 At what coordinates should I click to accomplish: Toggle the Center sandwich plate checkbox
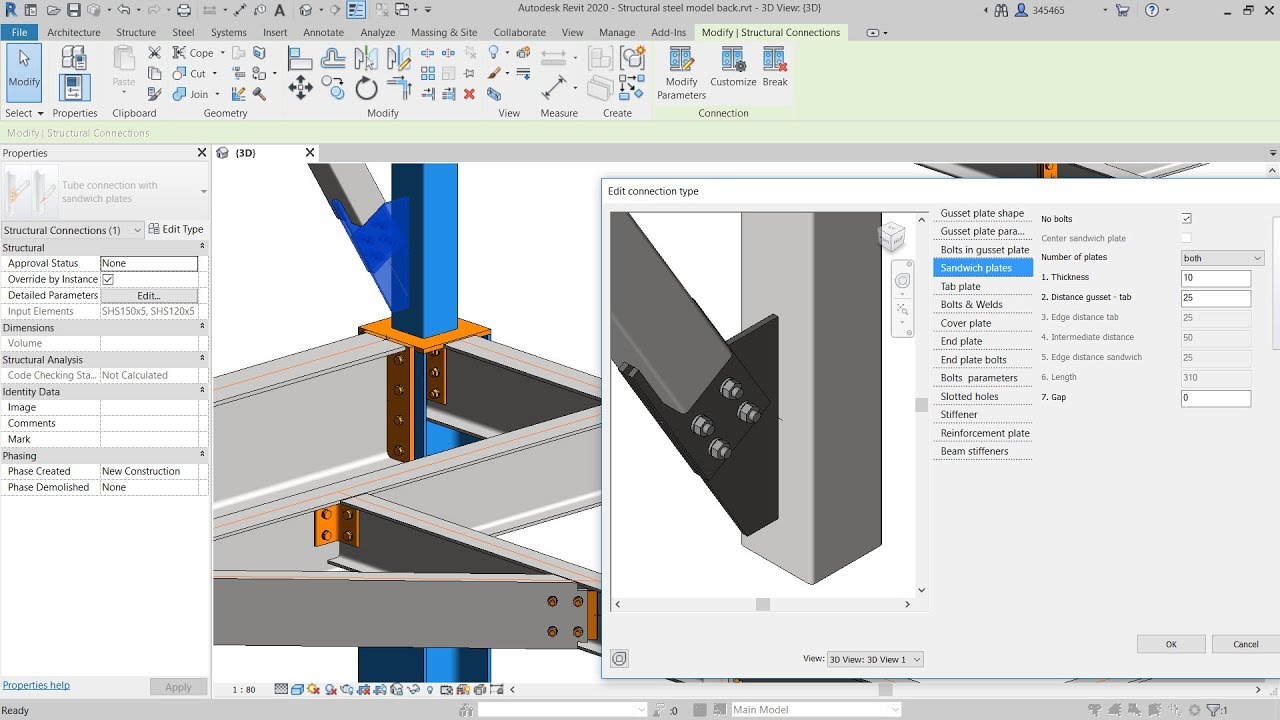1186,238
